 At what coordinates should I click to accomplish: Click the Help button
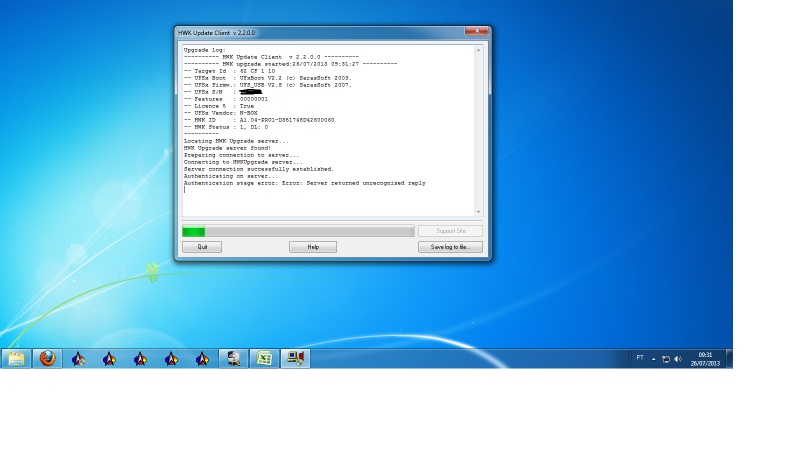coord(313,247)
